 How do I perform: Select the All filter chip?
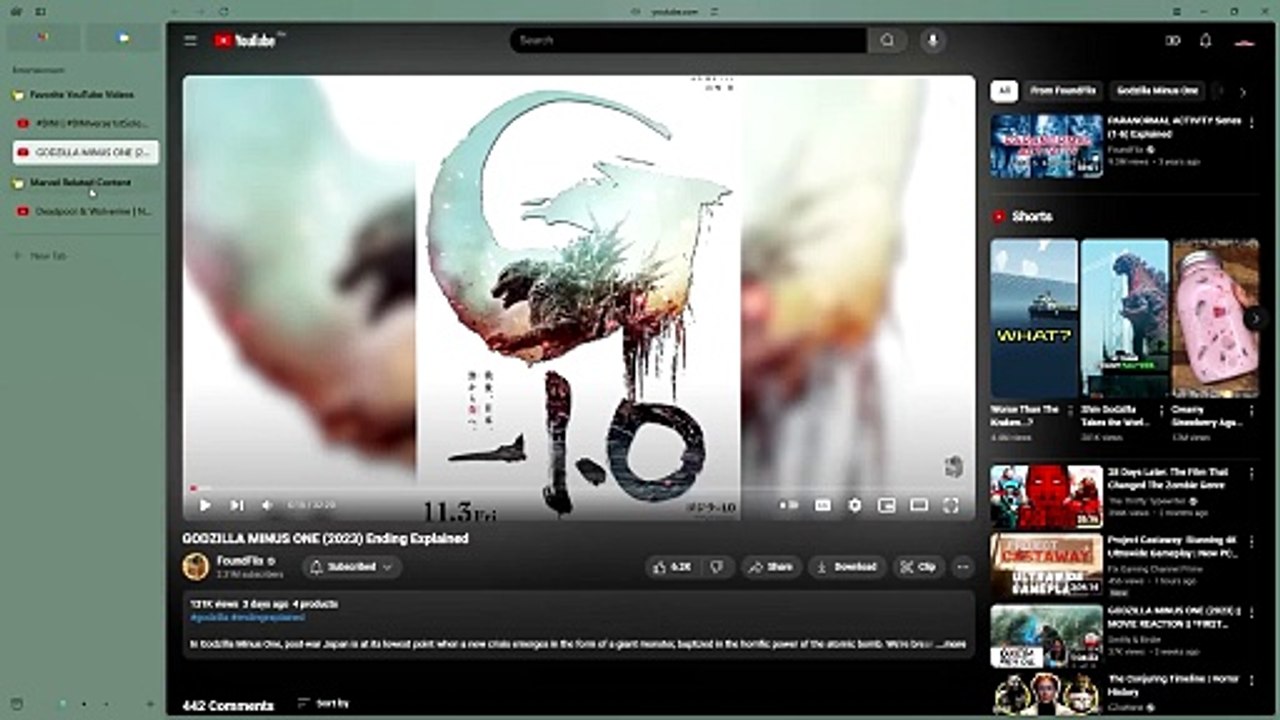(1004, 91)
